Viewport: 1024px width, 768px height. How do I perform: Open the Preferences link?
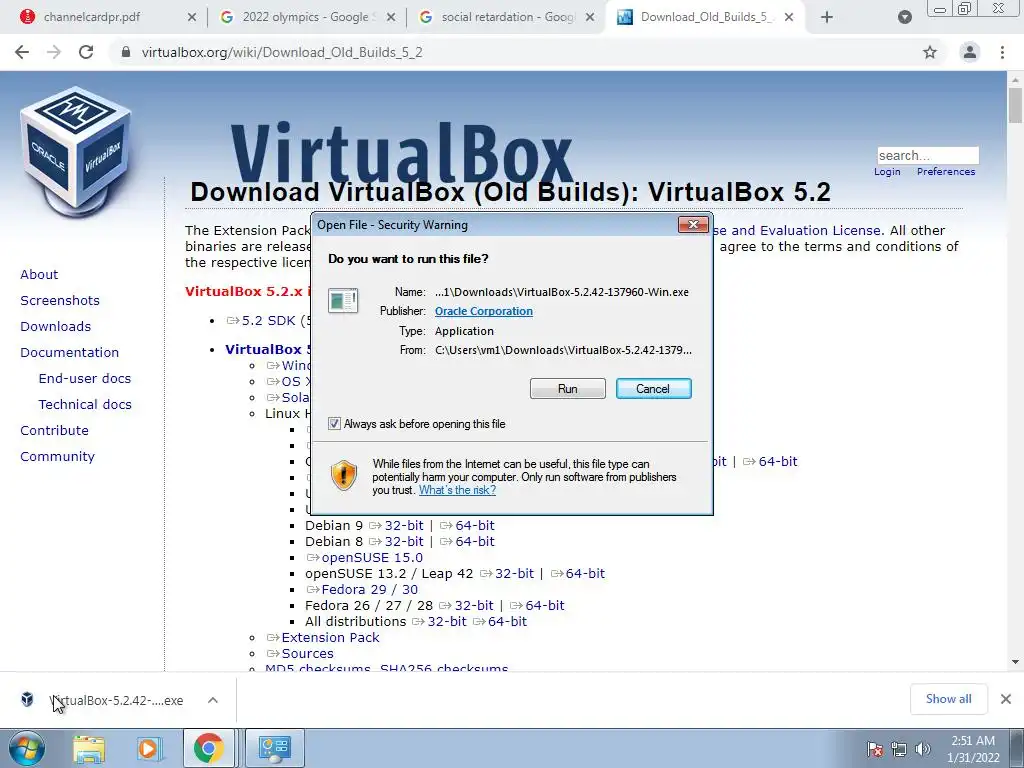point(946,172)
